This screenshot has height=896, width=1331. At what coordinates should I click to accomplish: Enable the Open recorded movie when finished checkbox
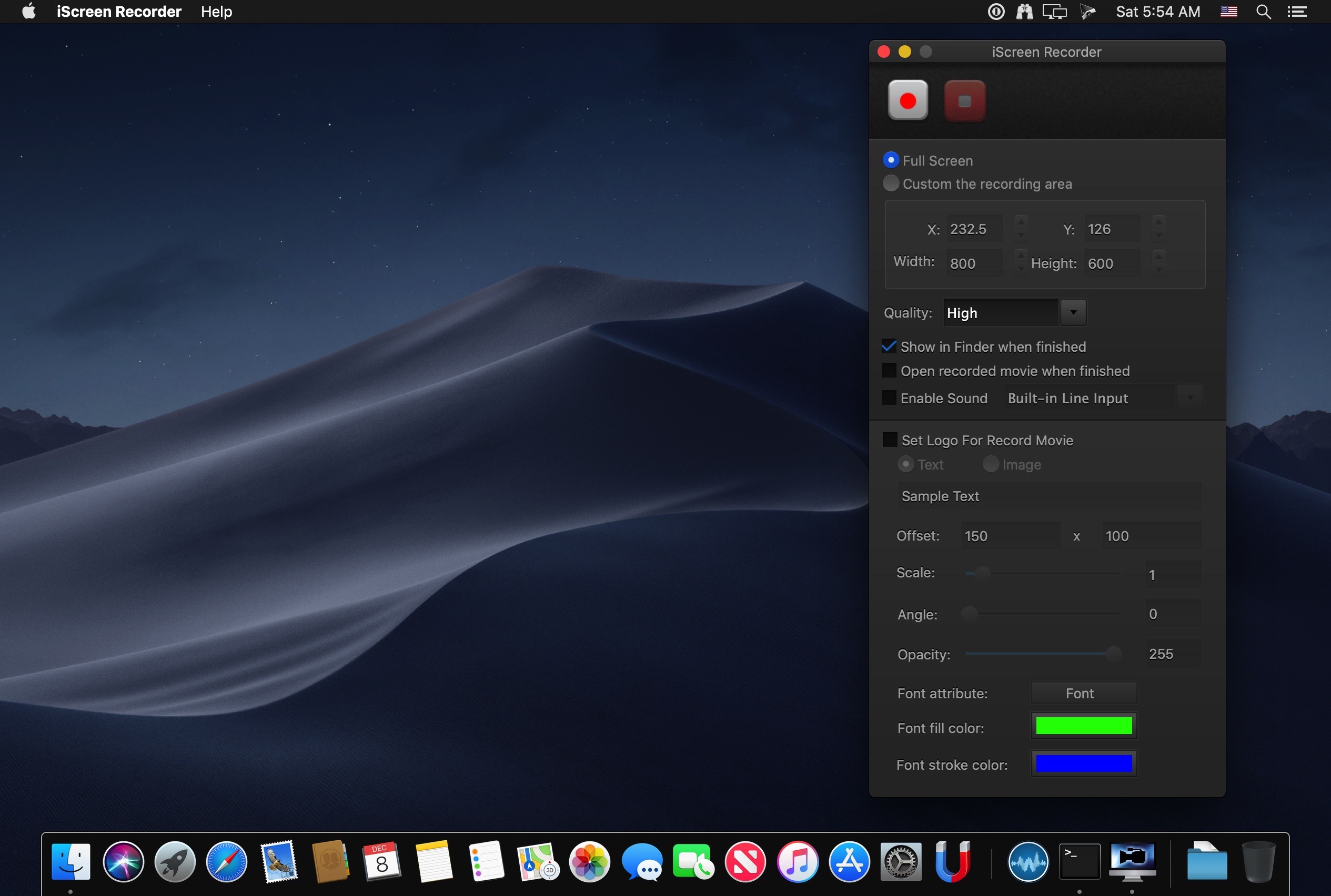click(890, 370)
